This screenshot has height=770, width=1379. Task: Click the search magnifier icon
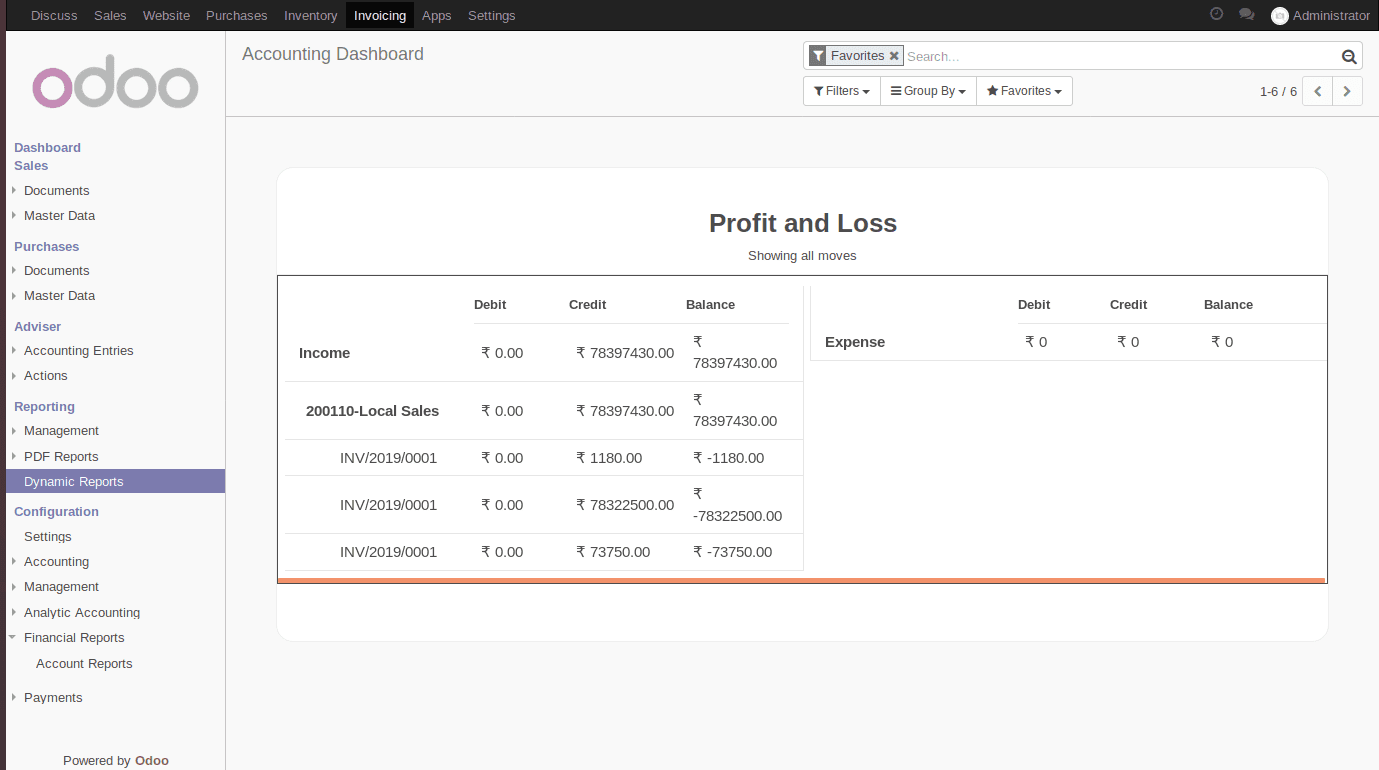coord(1348,57)
